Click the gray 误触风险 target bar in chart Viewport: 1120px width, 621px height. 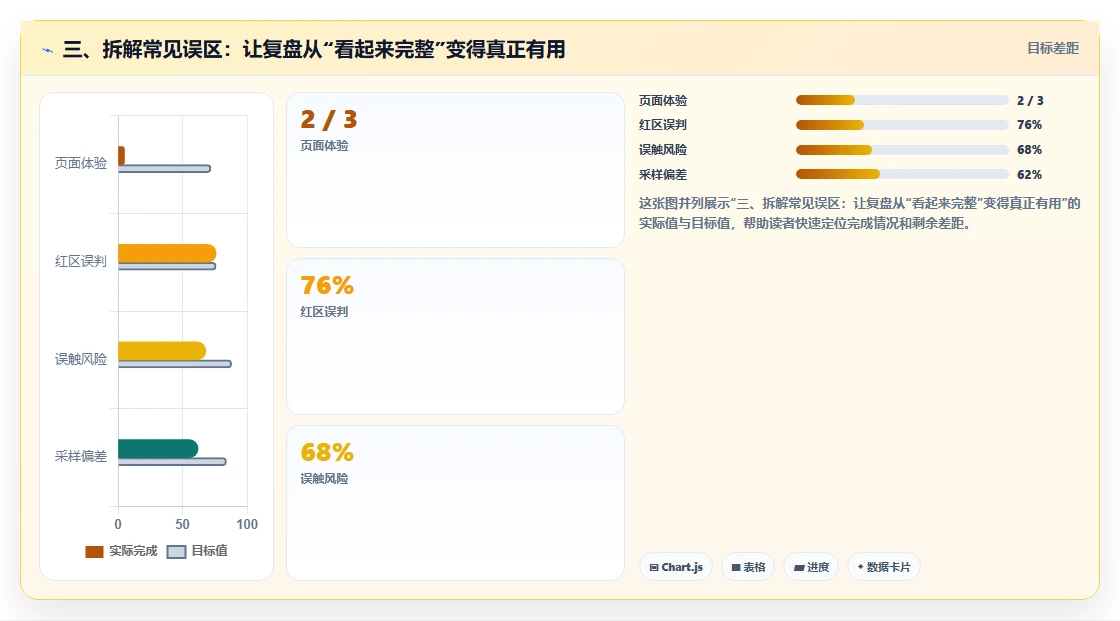[x=175, y=364]
